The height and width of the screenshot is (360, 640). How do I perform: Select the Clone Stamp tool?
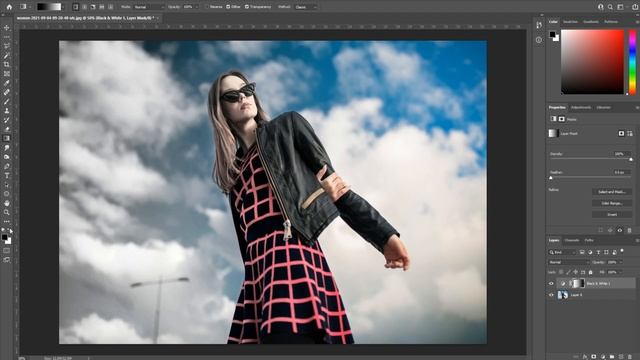tap(7, 111)
